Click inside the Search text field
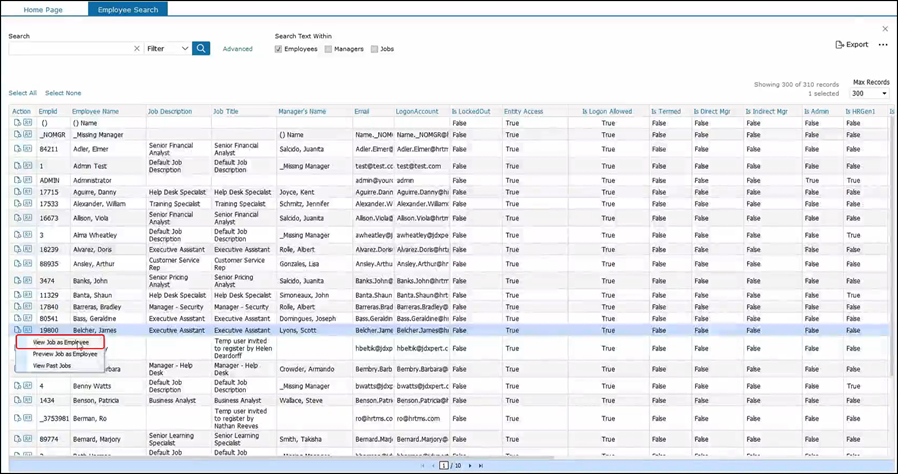 click(x=68, y=48)
